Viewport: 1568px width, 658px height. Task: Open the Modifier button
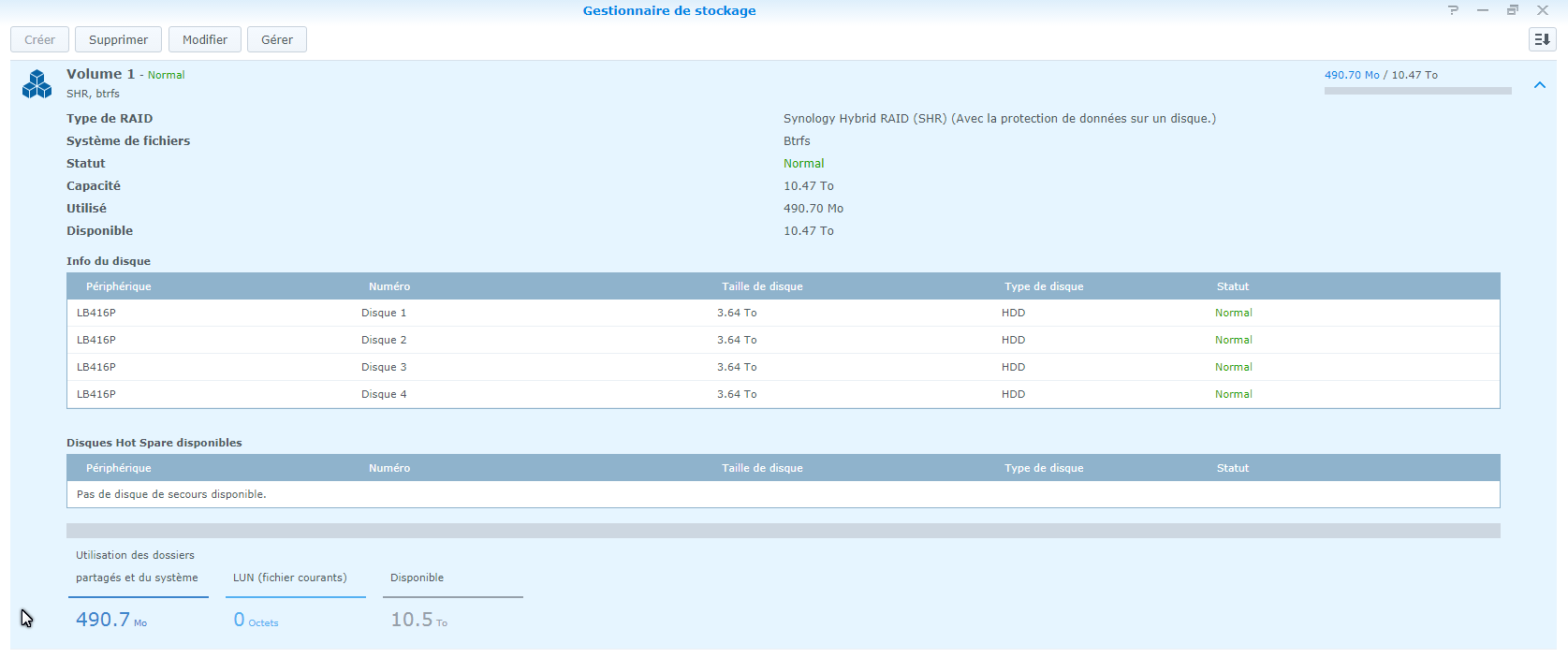coord(205,39)
